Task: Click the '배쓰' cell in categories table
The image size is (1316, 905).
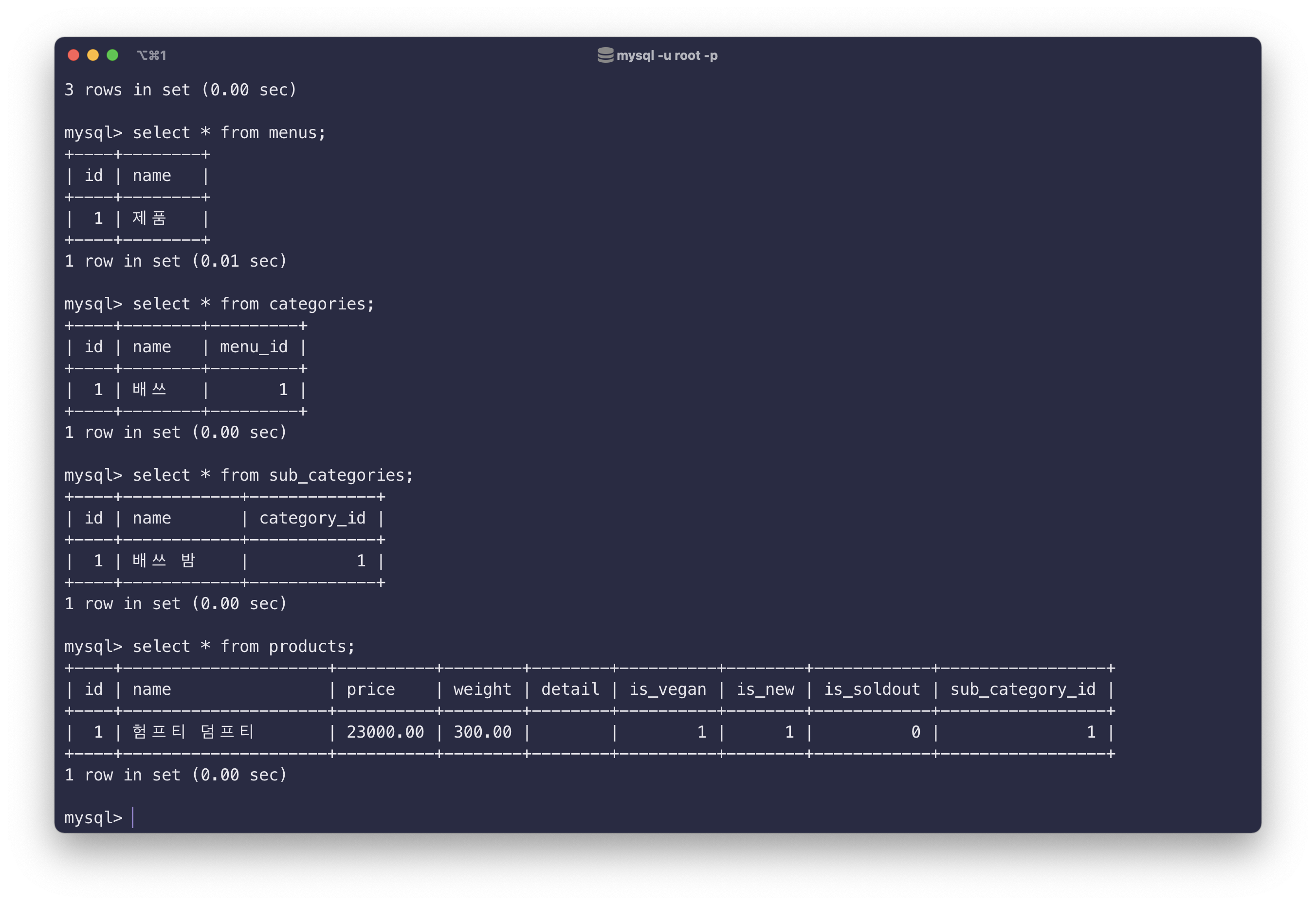Action: [x=149, y=390]
